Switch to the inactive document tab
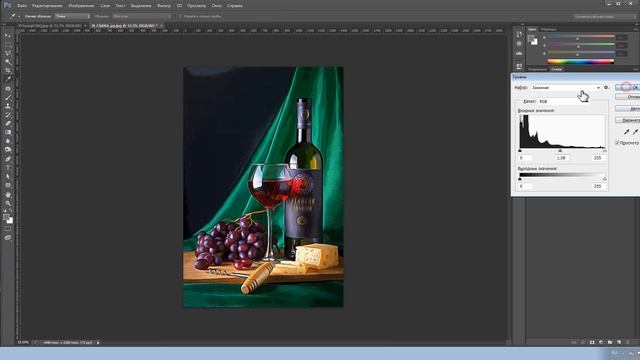 pyautogui.click(x=49, y=26)
